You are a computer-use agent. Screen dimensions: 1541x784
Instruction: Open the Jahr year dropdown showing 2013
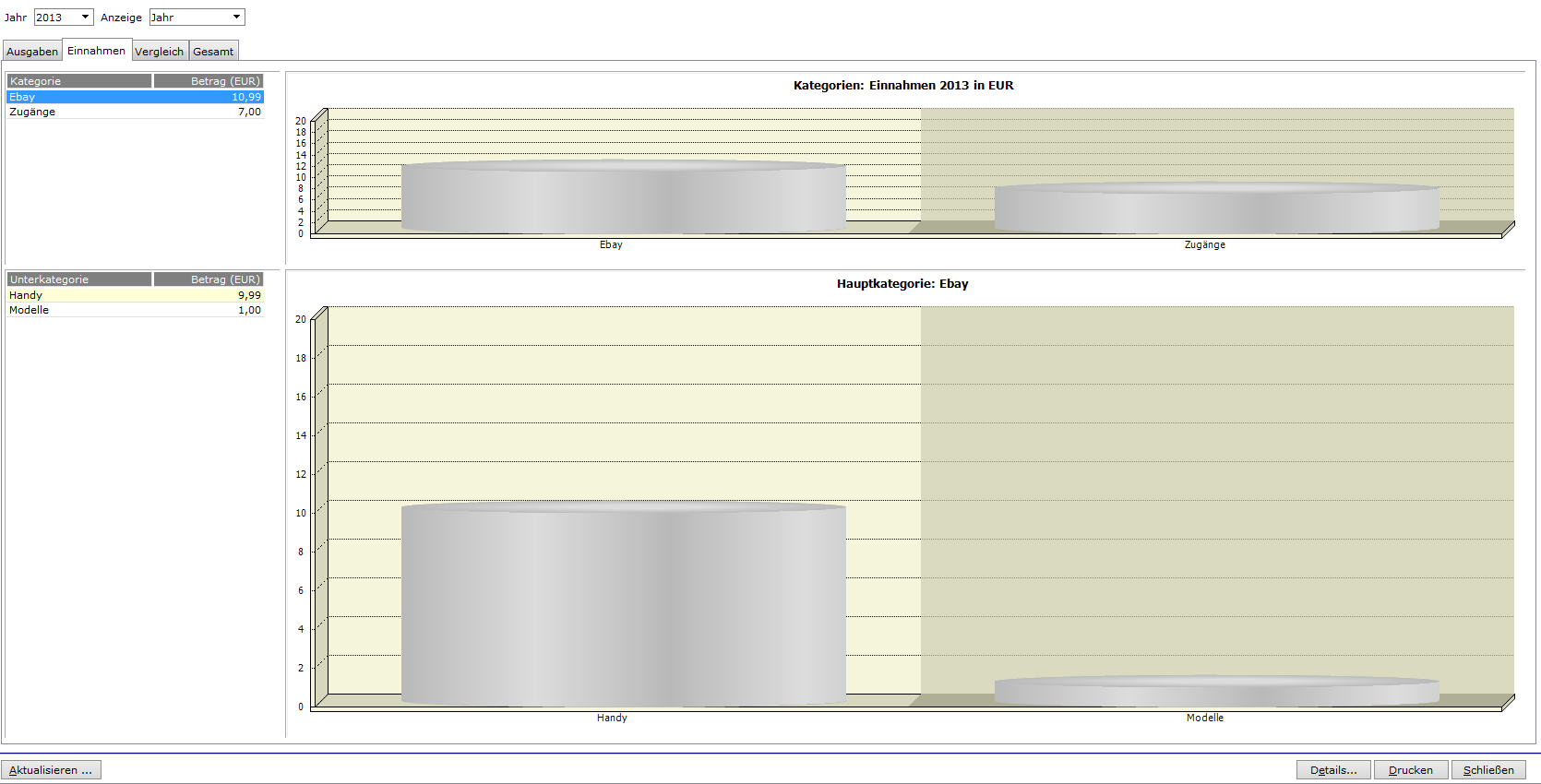[64, 18]
